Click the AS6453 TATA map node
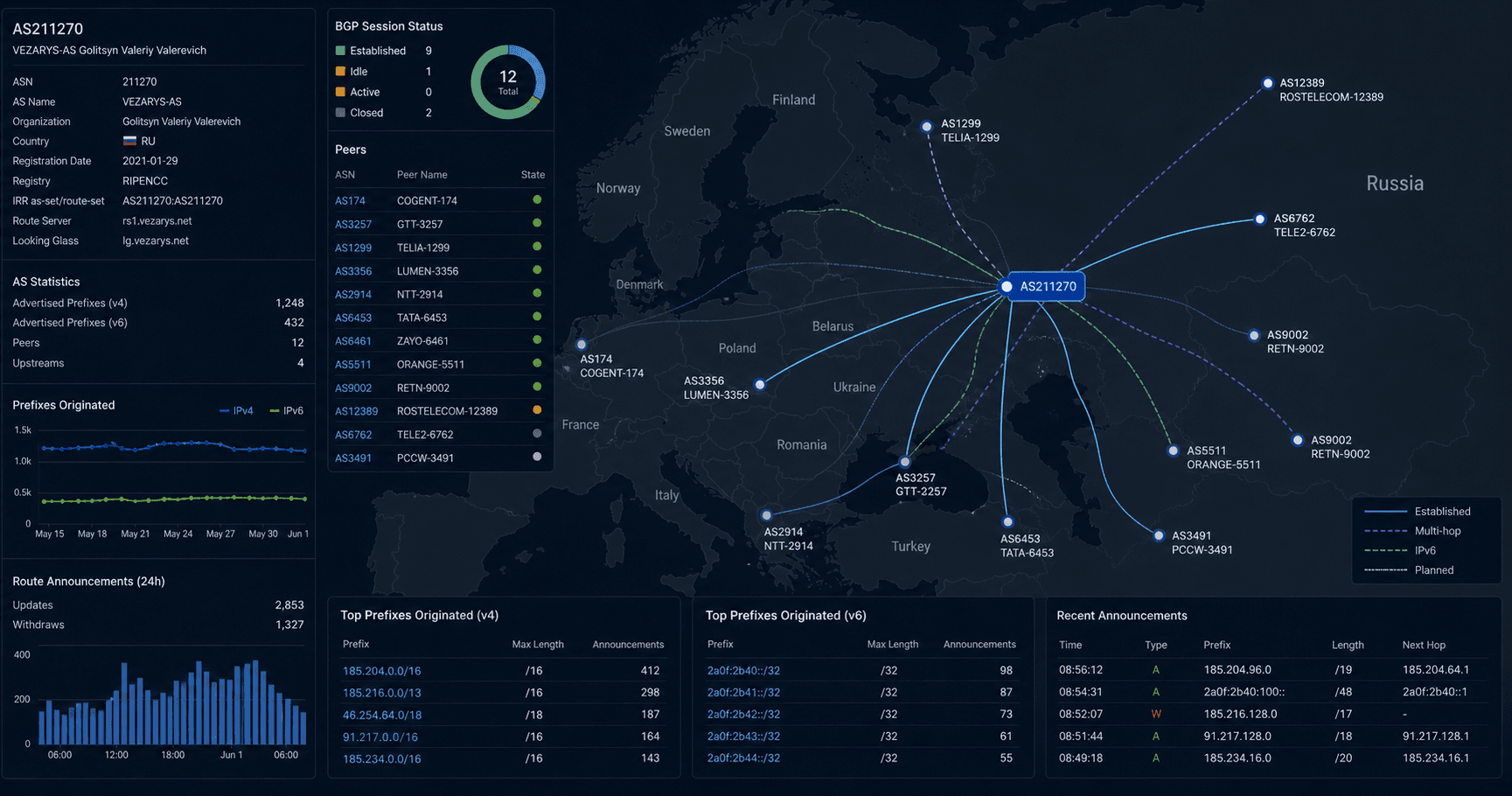This screenshot has width=1512, height=796. pos(1007,522)
